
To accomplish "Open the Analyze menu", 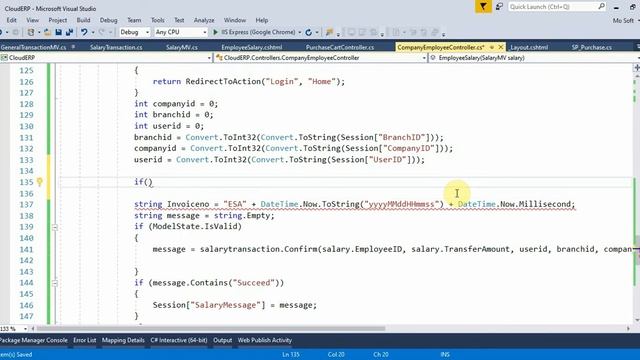I will tap(204, 20).
